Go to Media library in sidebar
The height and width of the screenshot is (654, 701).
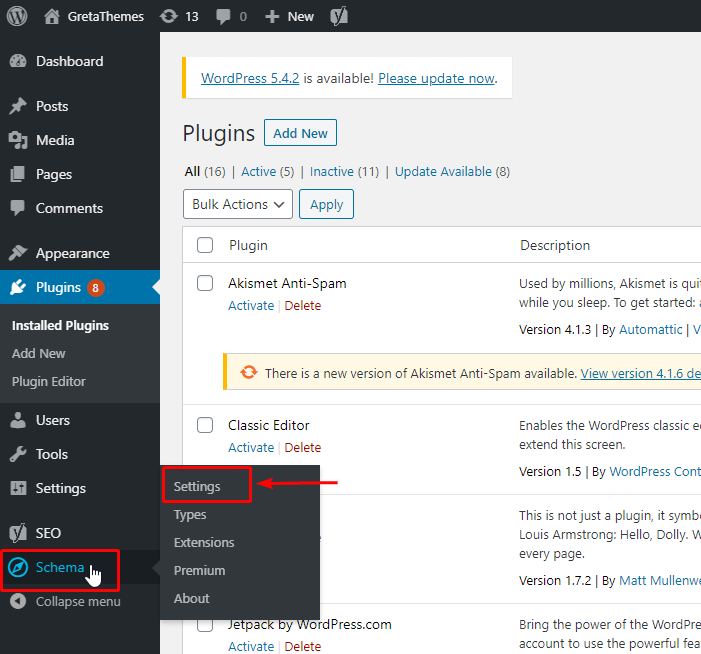tap(55, 140)
